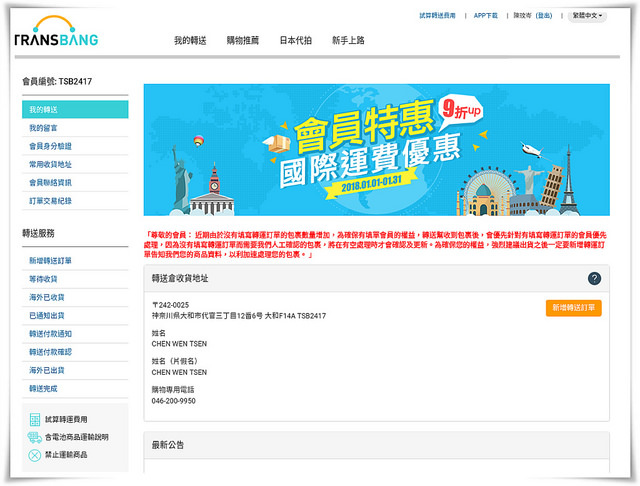Click the warehouse address line with TSB2417
The image size is (640, 486).
point(239,316)
